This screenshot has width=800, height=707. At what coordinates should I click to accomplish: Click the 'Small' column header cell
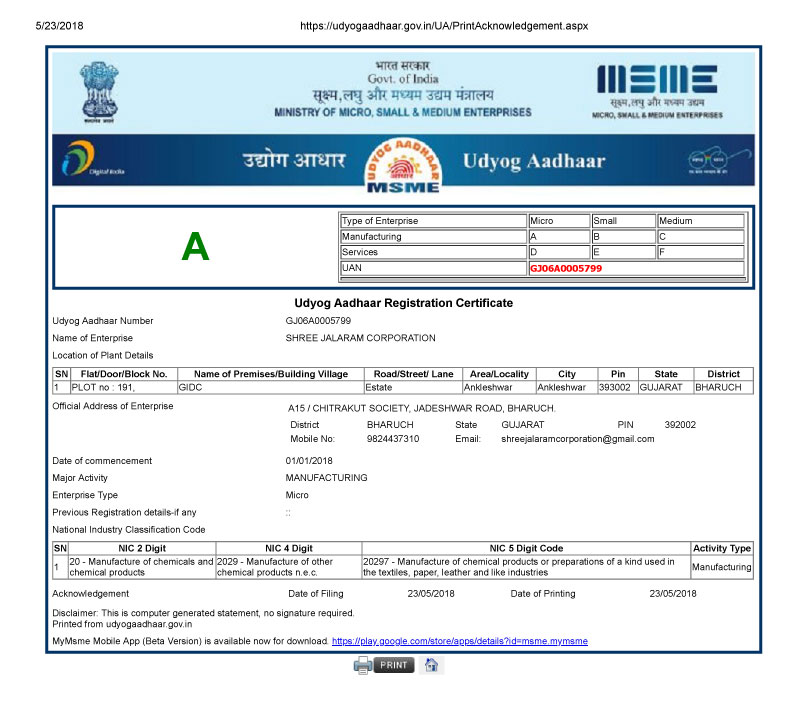tap(622, 221)
